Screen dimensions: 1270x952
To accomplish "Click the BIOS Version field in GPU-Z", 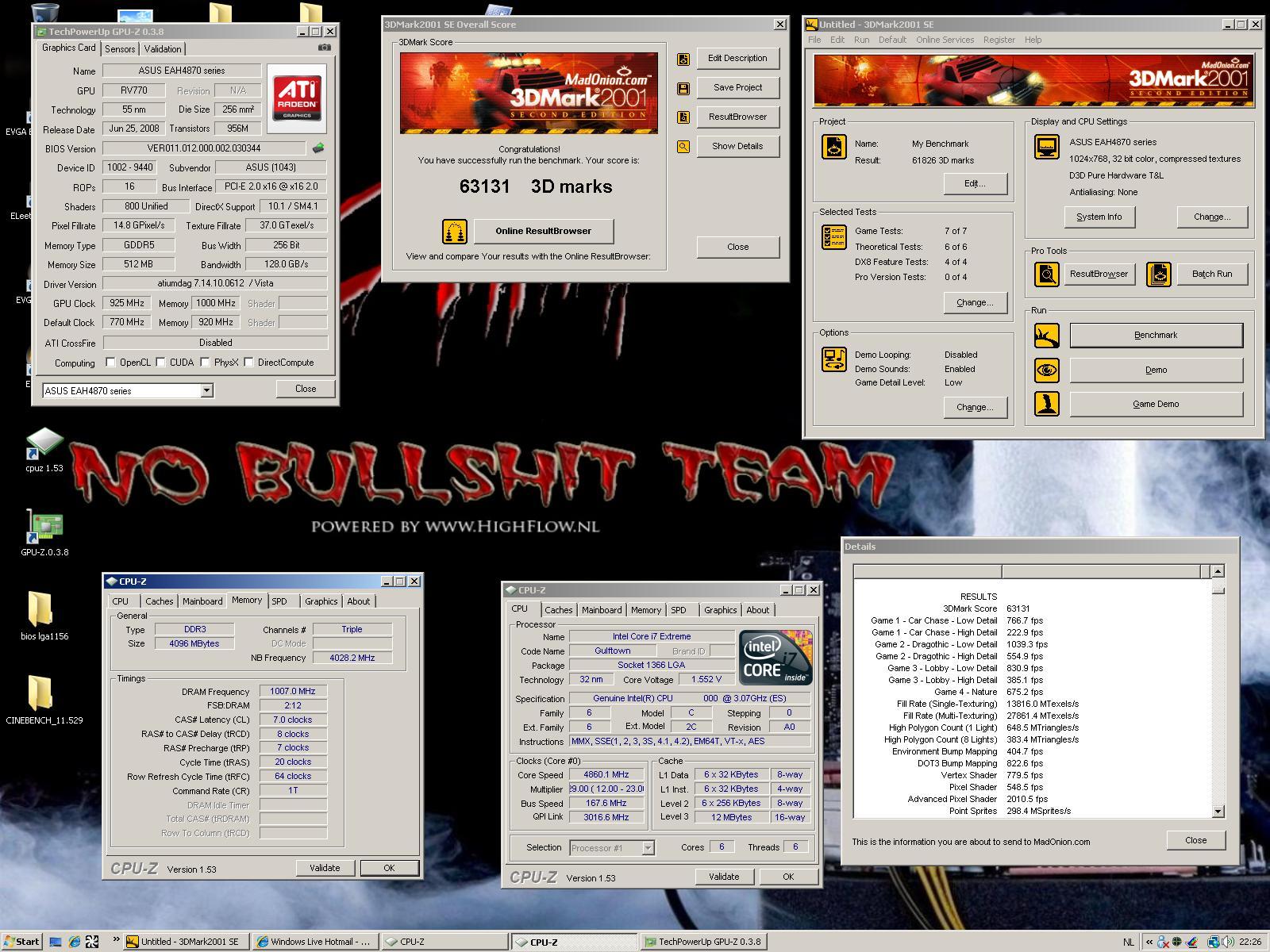I will point(204,148).
